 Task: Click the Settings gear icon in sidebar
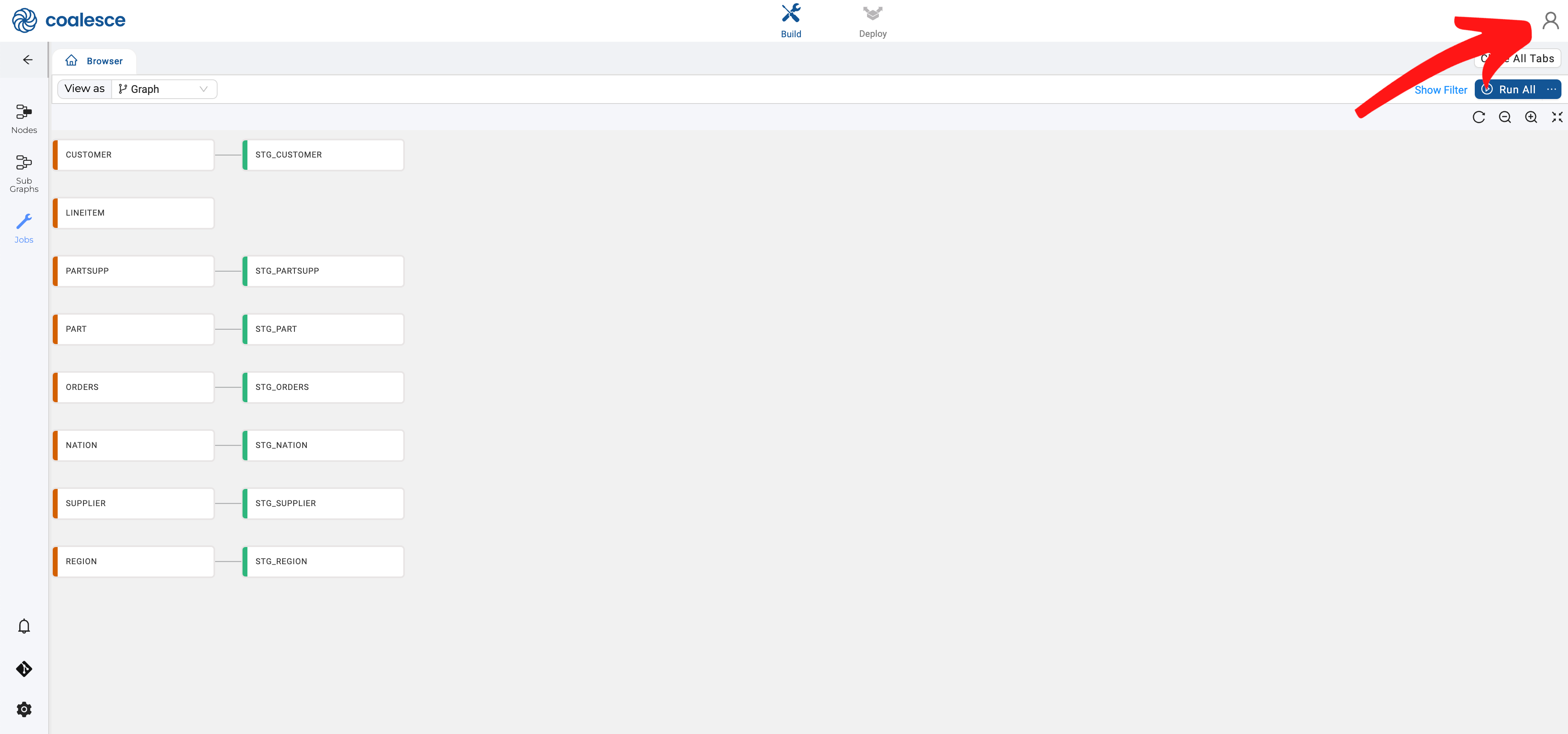24,709
